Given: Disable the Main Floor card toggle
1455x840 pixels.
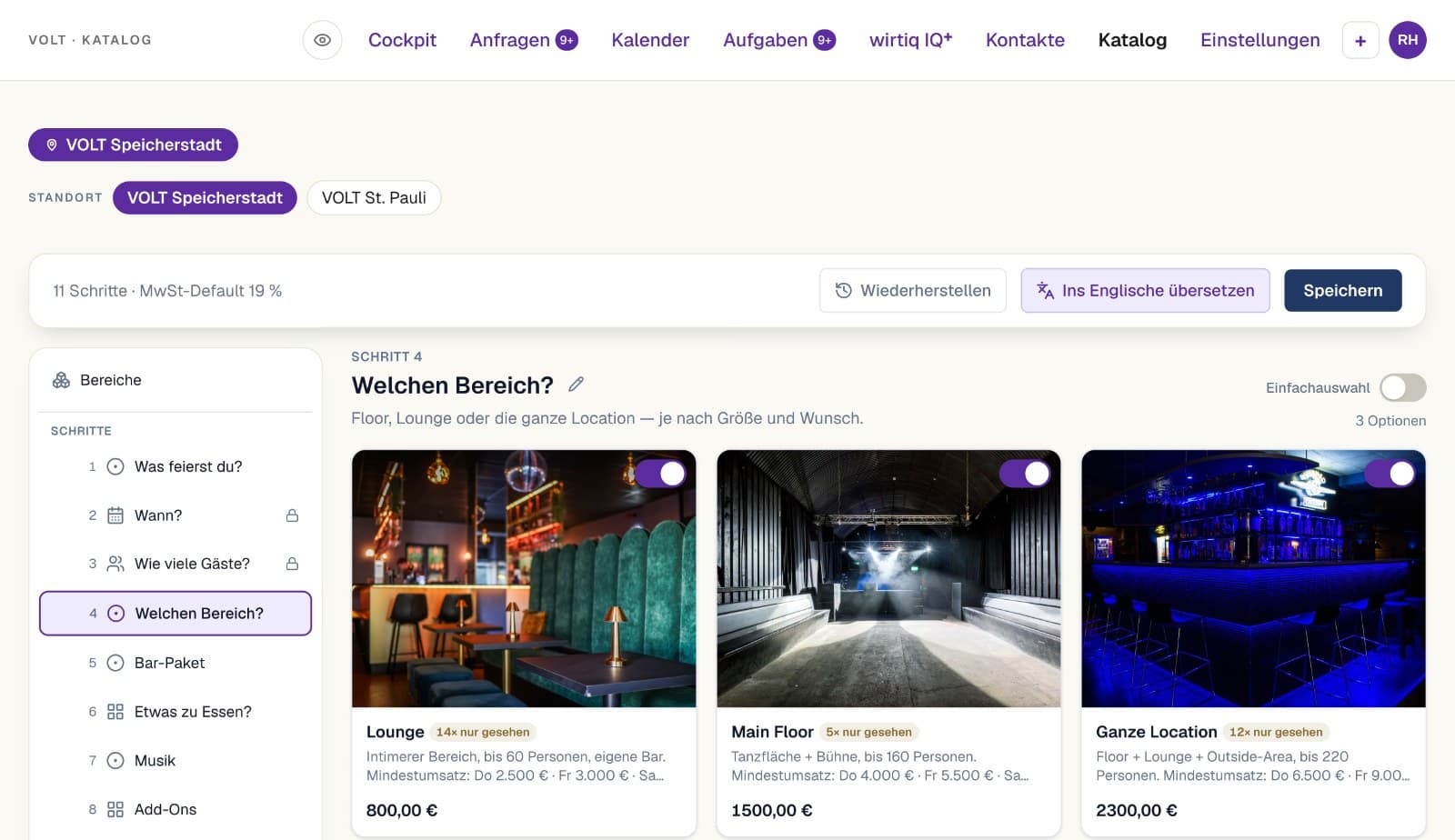Looking at the screenshot, I should (x=1025, y=474).
